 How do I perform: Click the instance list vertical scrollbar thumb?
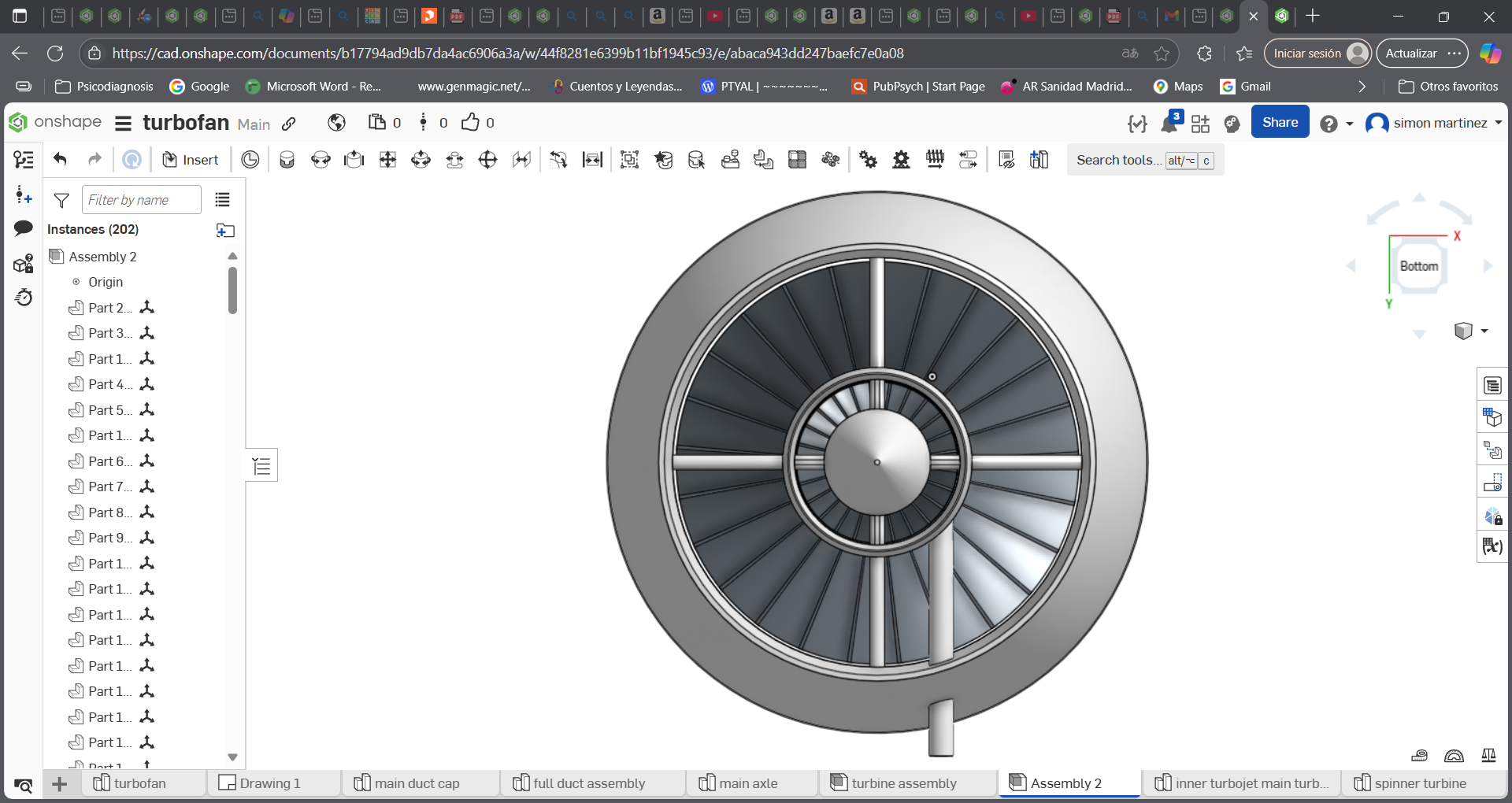(232, 290)
